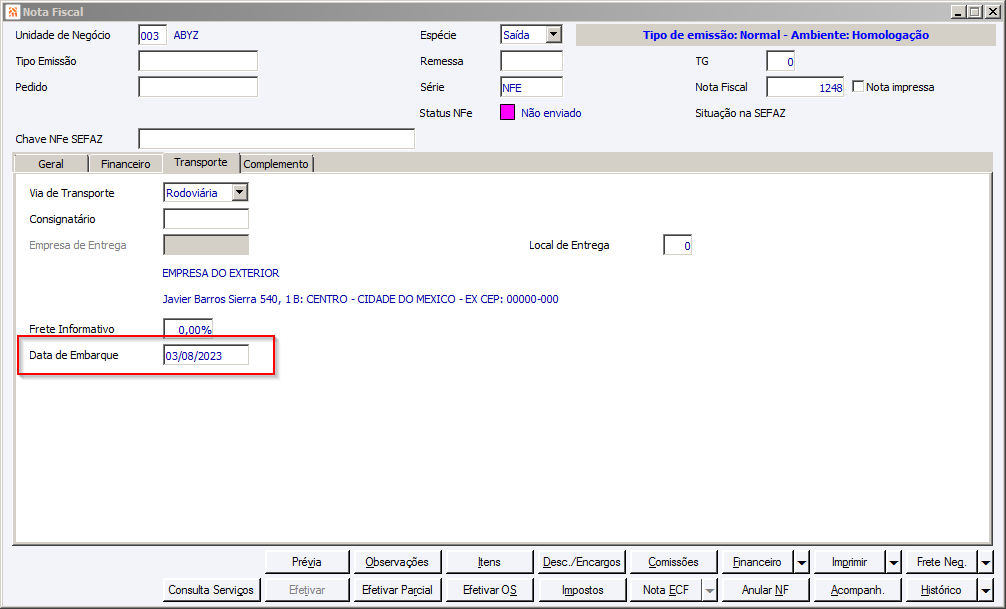Click the Nota Fiscal window title icon
The image size is (1006, 609).
(x=12, y=12)
